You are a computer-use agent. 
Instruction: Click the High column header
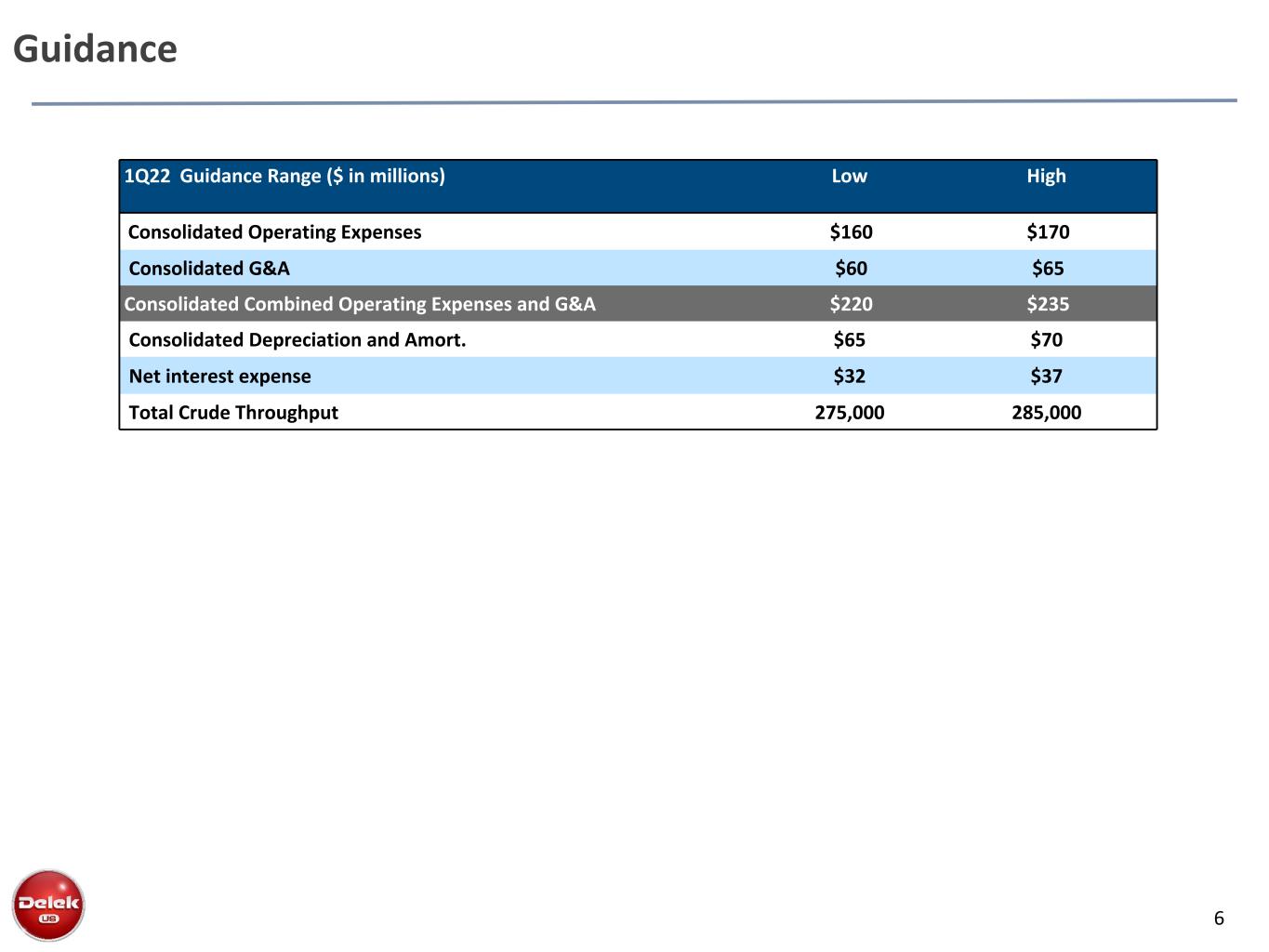point(1046,176)
